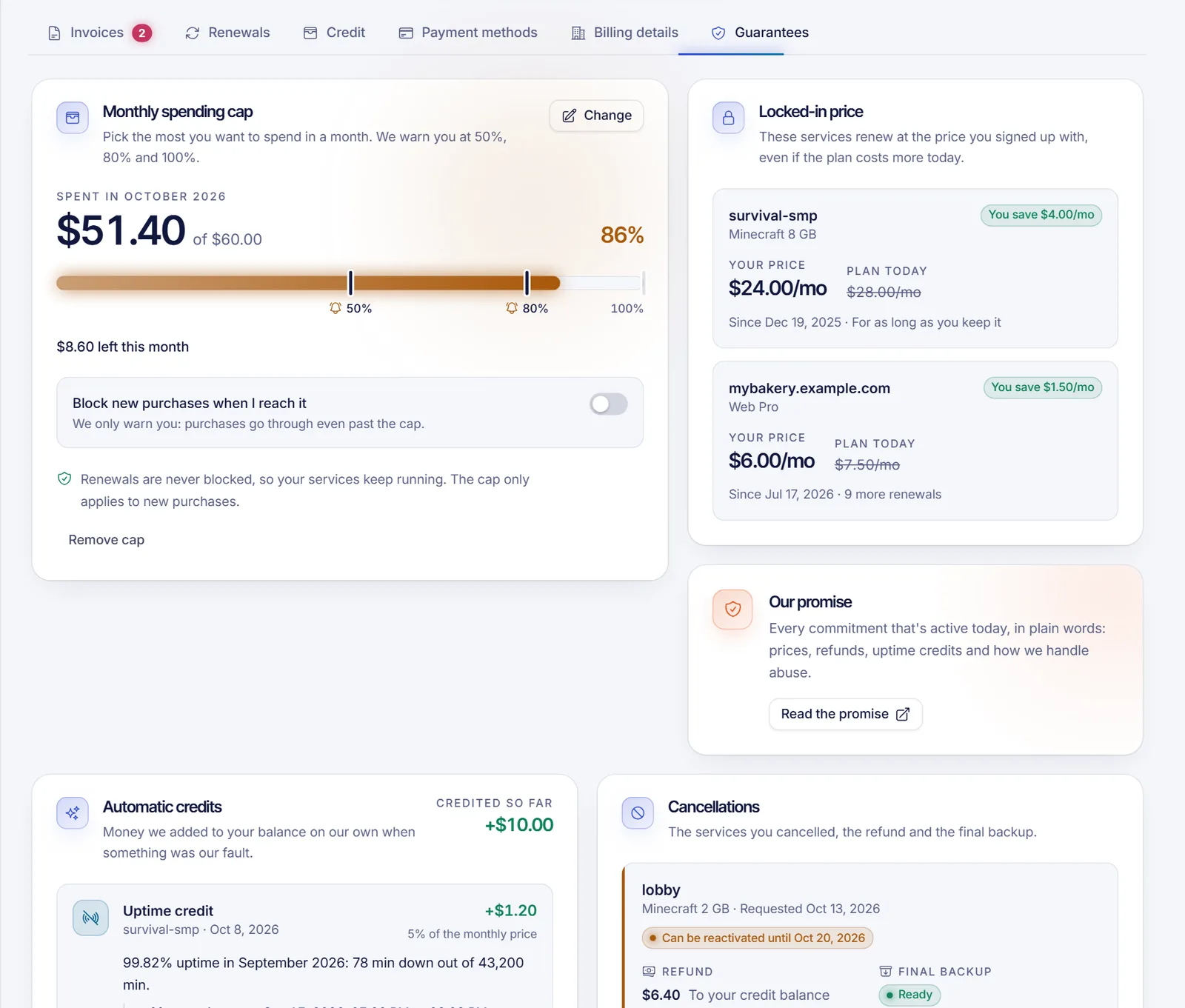This screenshot has height=1008, width=1185.
Task: Click the Locked-in price padlock icon
Action: click(729, 118)
